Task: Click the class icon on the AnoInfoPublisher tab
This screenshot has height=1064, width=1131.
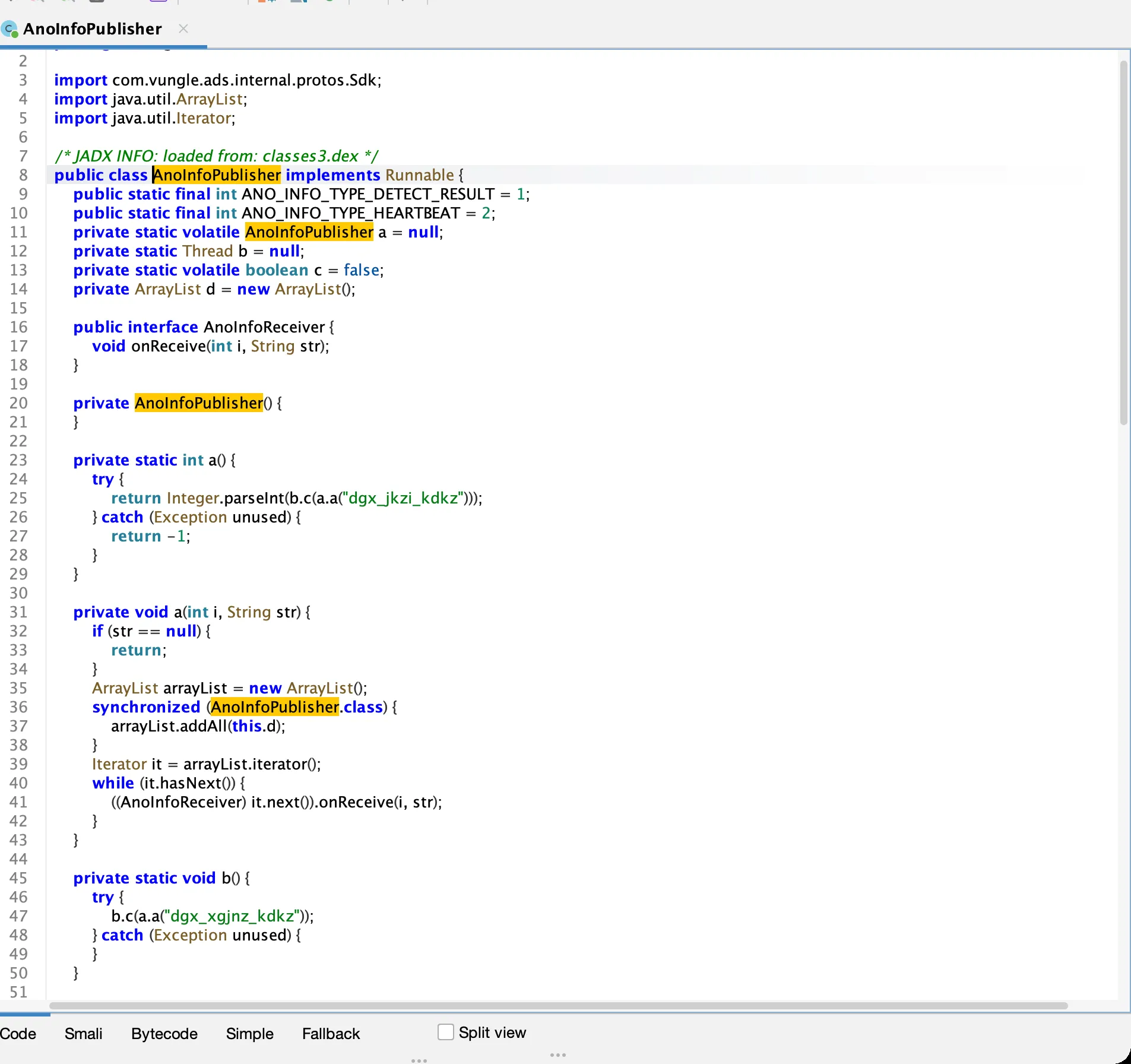Action: pos(9,28)
